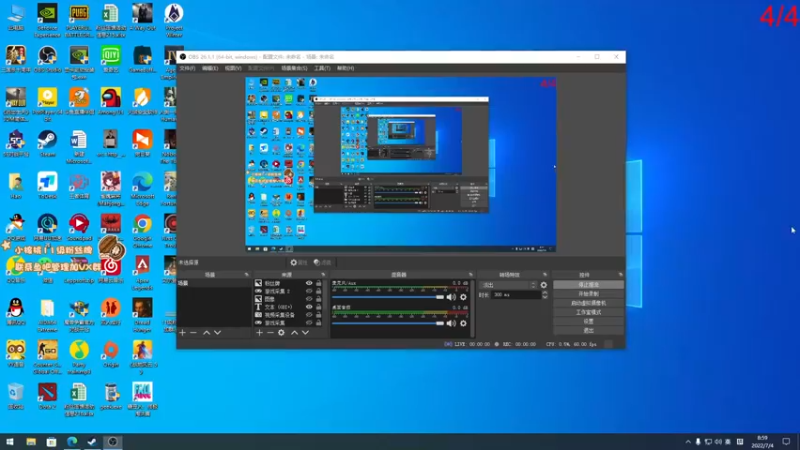Click the 停止推流 button
Image resolution: width=800 pixels, height=450 pixels.
(588, 285)
